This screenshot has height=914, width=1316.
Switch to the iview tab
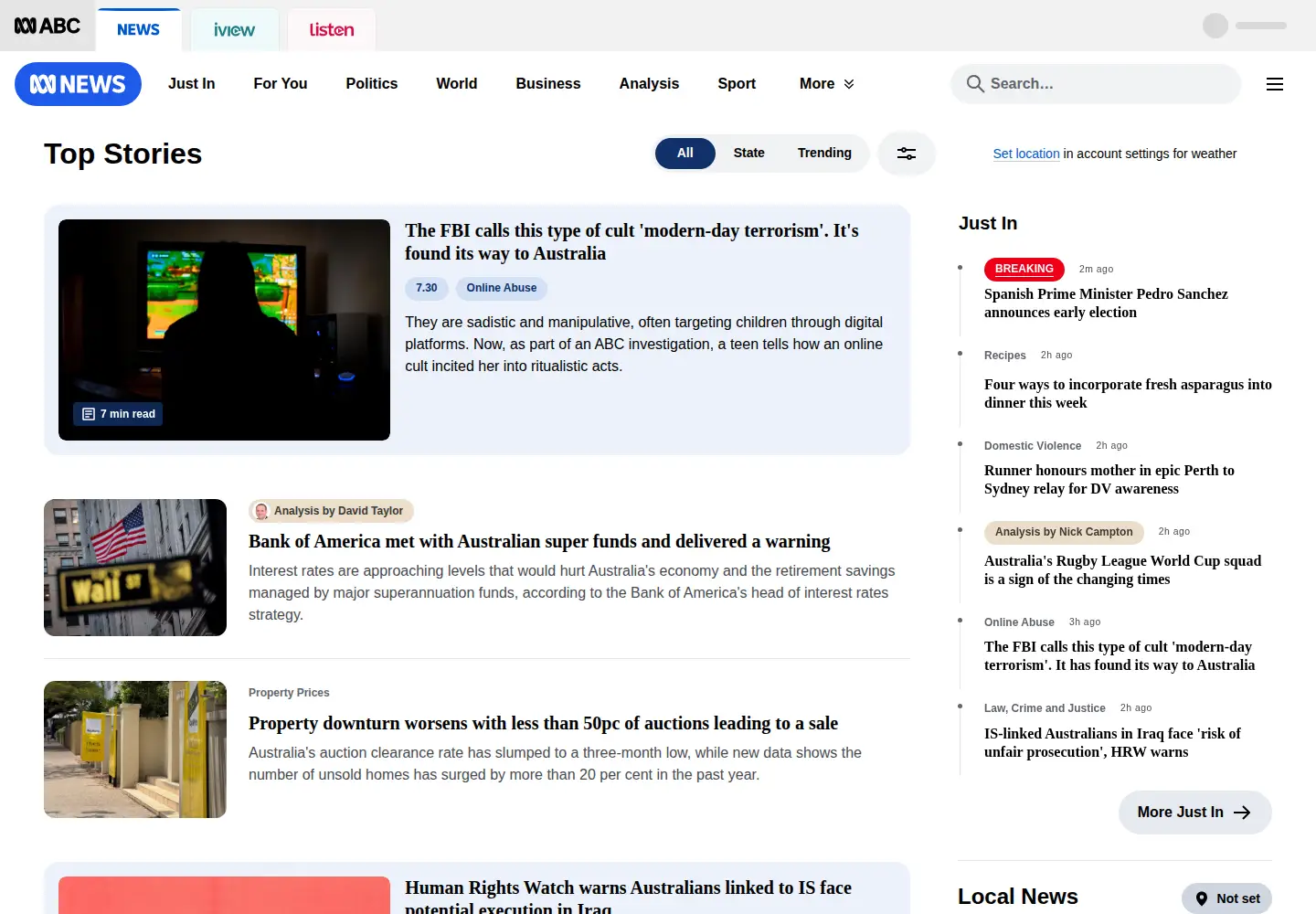click(x=235, y=30)
